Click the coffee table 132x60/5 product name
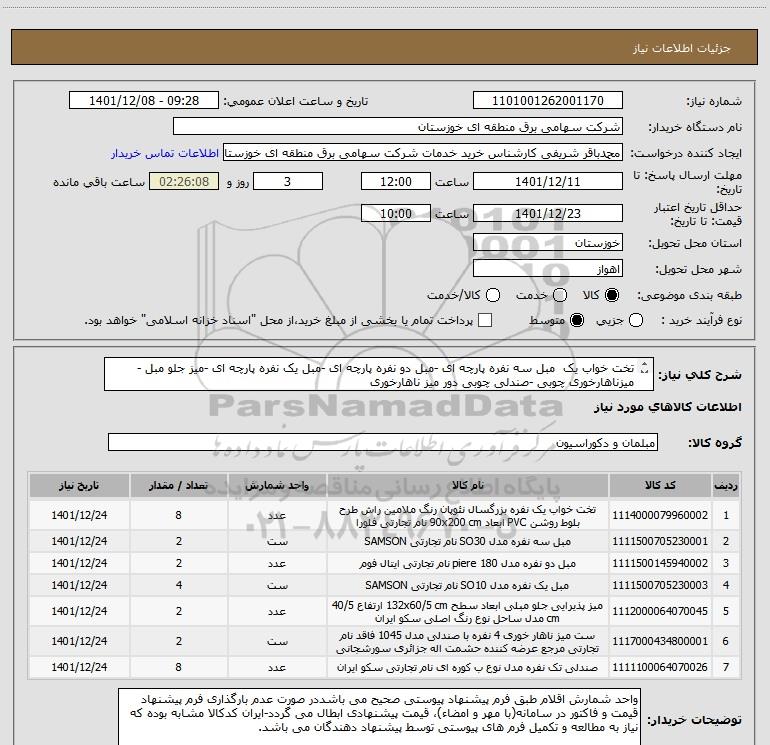The width and height of the screenshot is (770, 745). coord(468,612)
